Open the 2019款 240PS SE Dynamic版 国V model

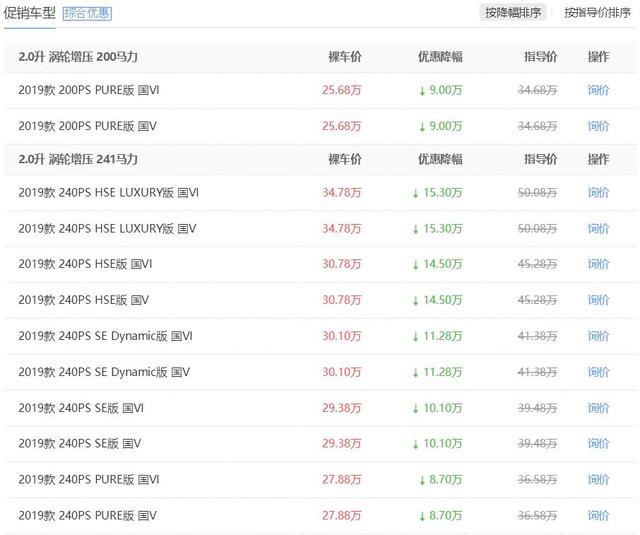104,372
